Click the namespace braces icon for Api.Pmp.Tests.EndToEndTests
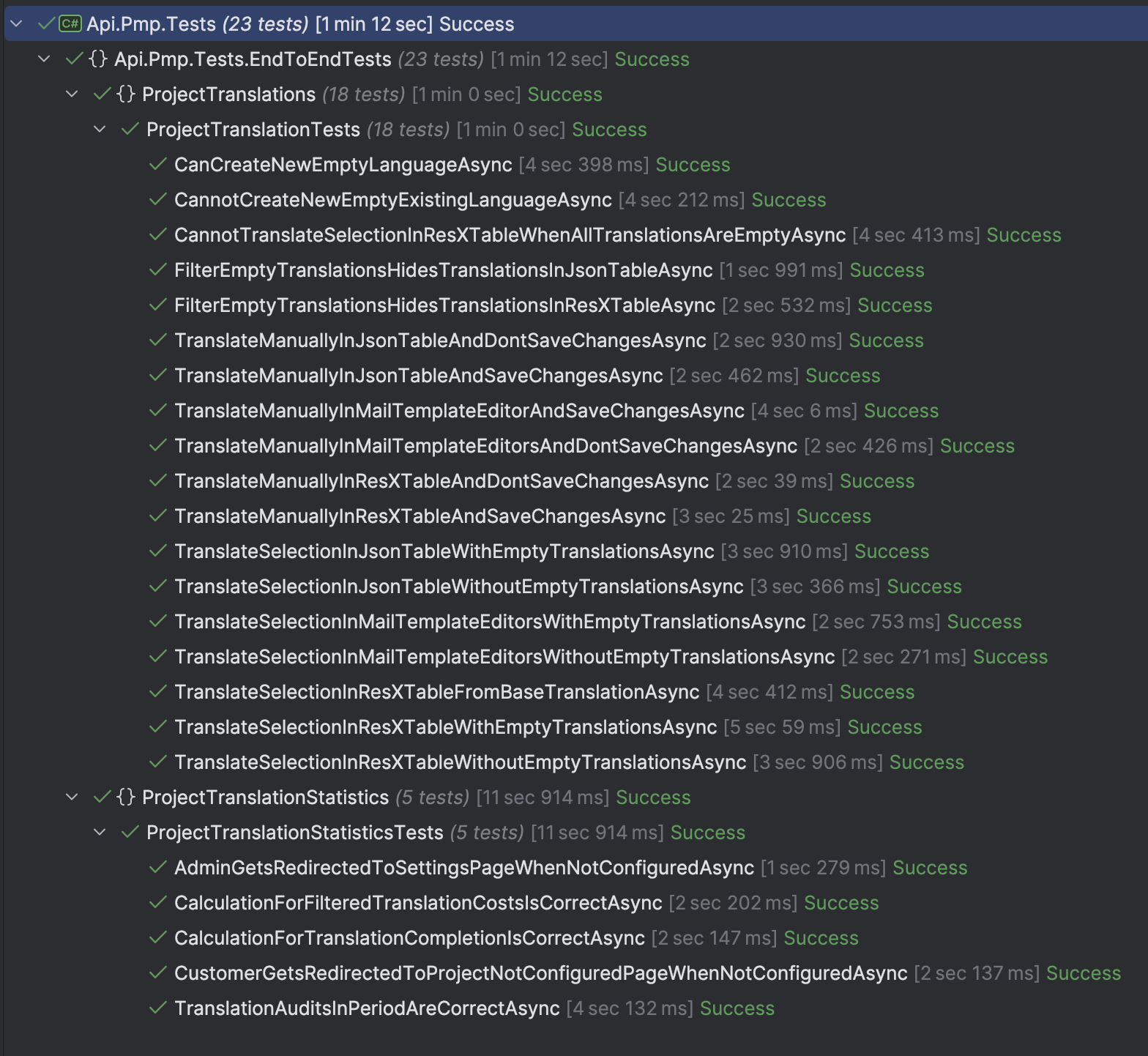This screenshot has width=1148, height=1056. point(98,59)
